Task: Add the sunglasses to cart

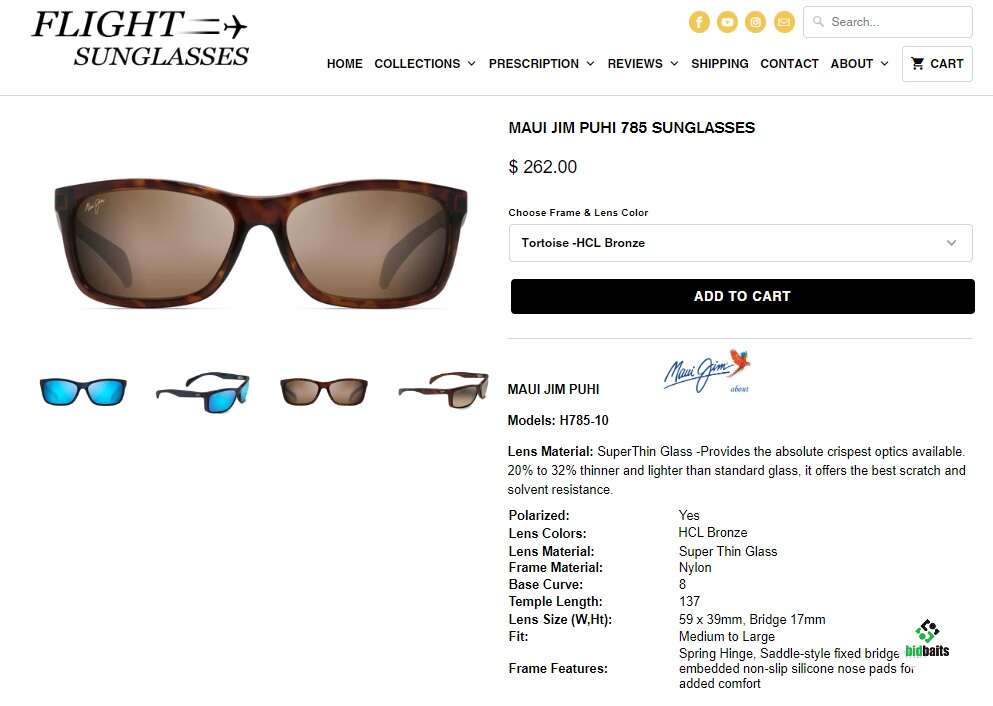Action: click(x=742, y=296)
